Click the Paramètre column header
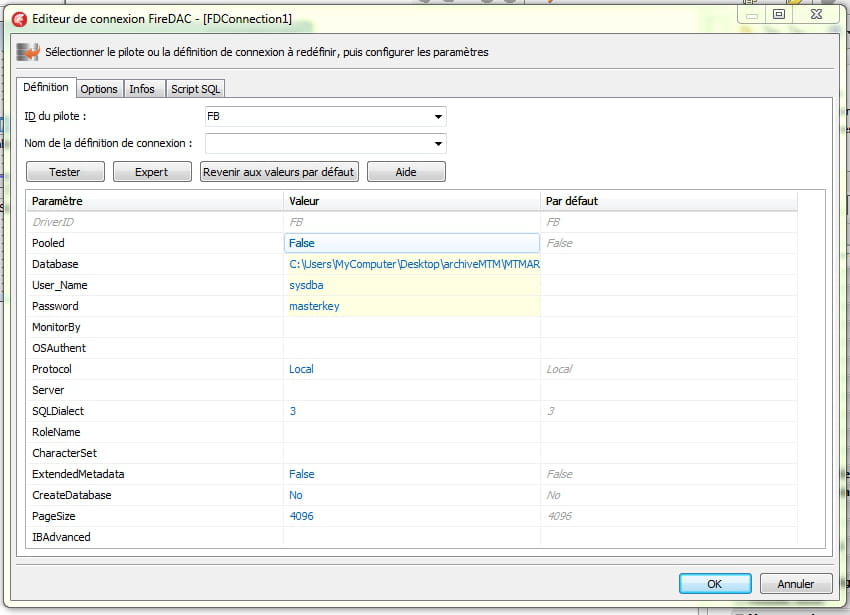850x615 pixels. point(154,201)
